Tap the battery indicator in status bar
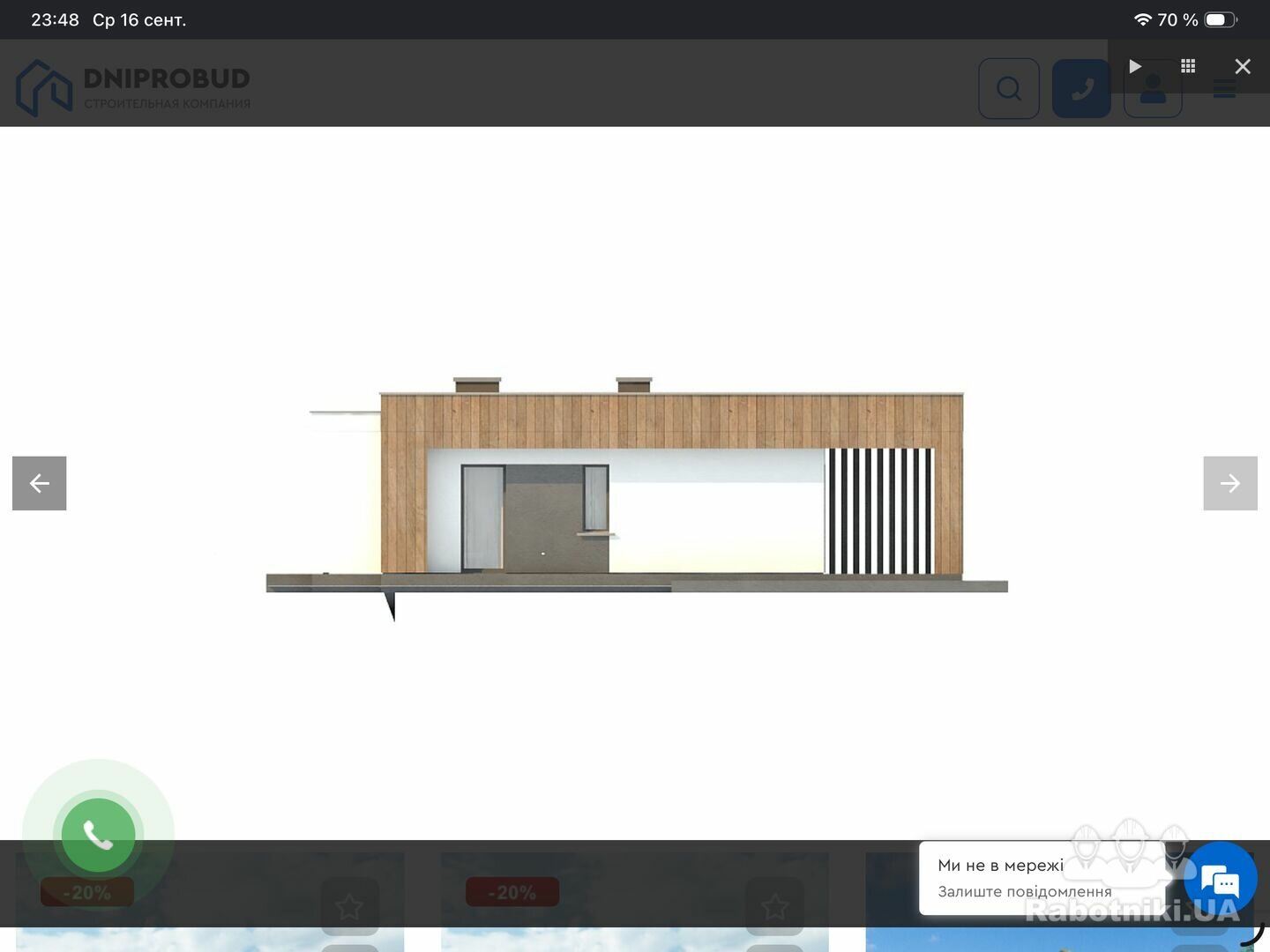1270x952 pixels. point(1221,19)
